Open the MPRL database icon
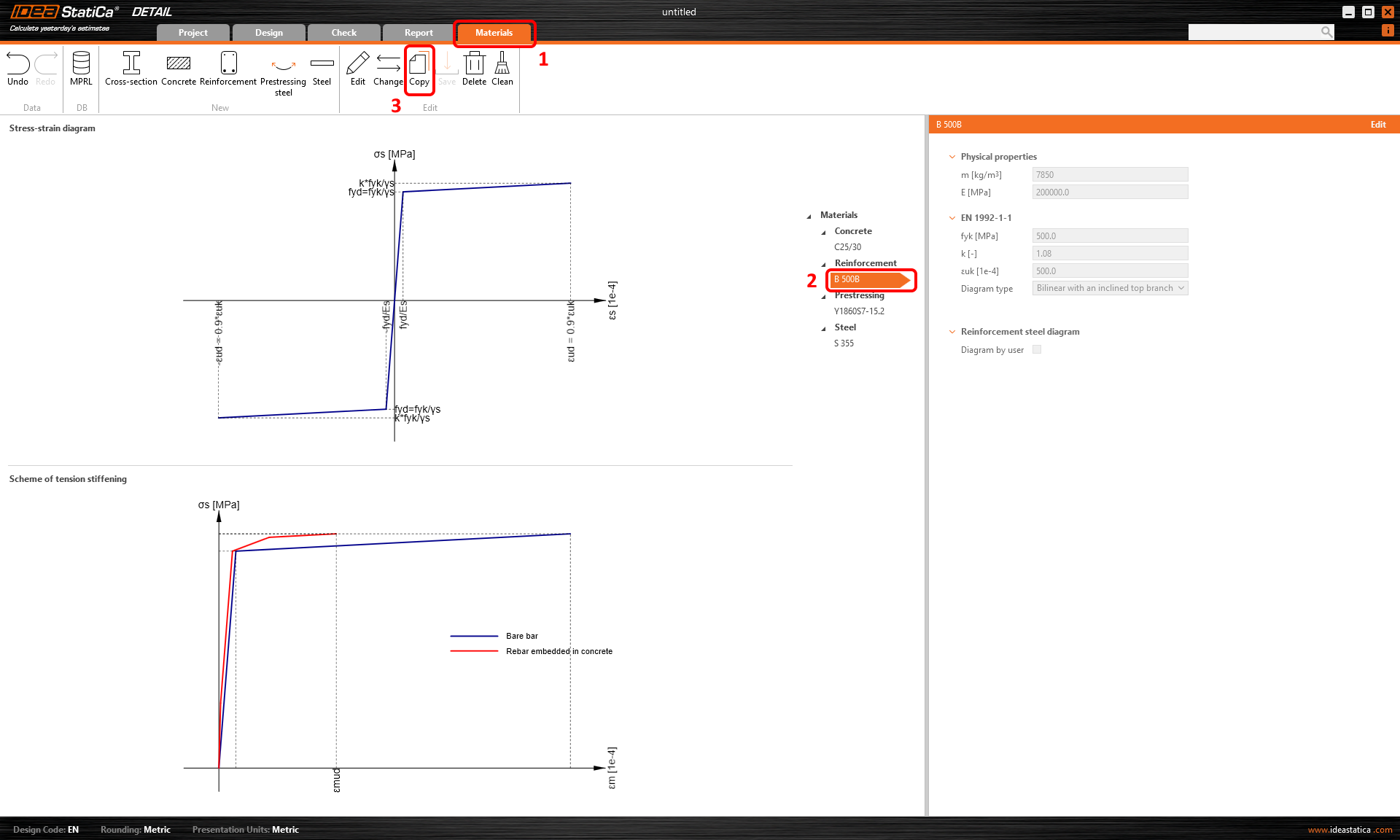1400x840 pixels. 81,64
